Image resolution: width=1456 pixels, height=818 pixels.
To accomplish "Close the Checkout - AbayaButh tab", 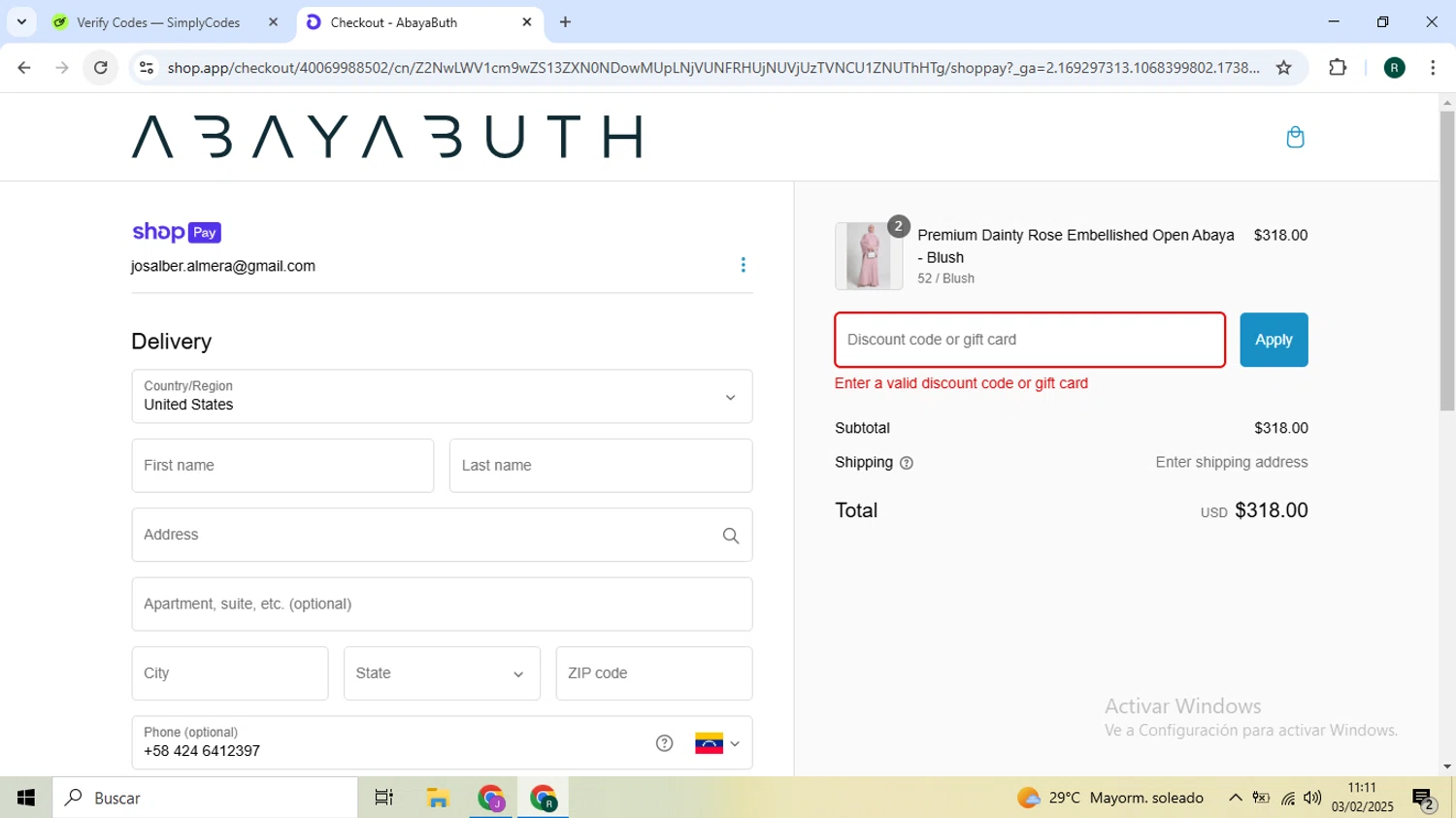I will pos(527,22).
